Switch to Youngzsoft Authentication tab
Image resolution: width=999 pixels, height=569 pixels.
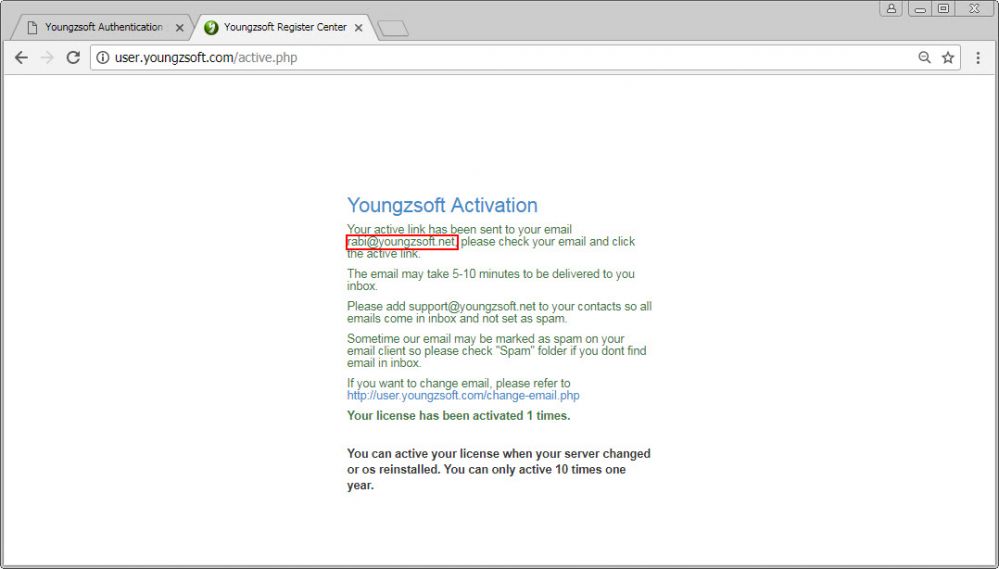click(x=103, y=27)
